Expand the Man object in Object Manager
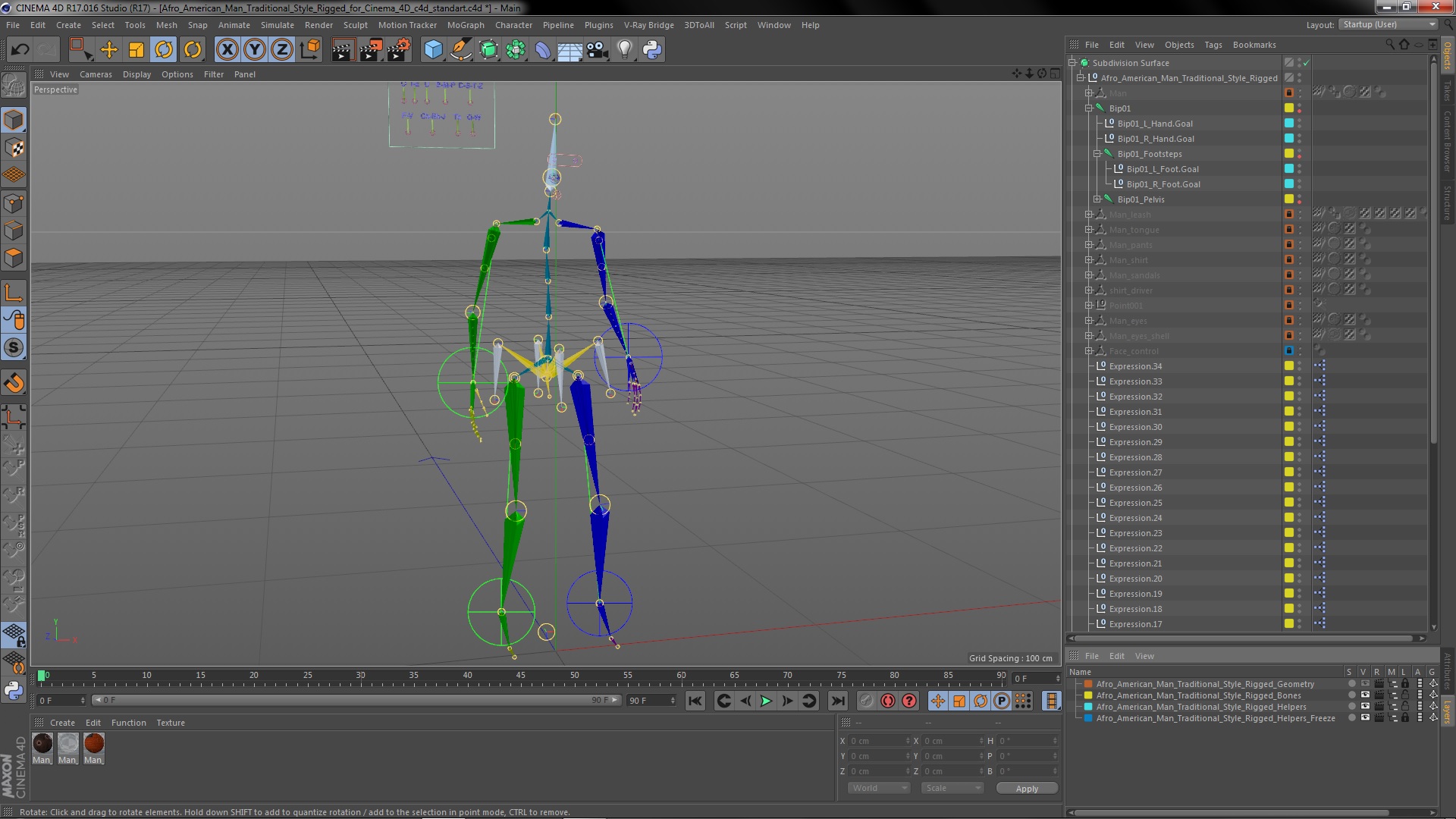This screenshot has width=1456, height=819. [x=1089, y=93]
